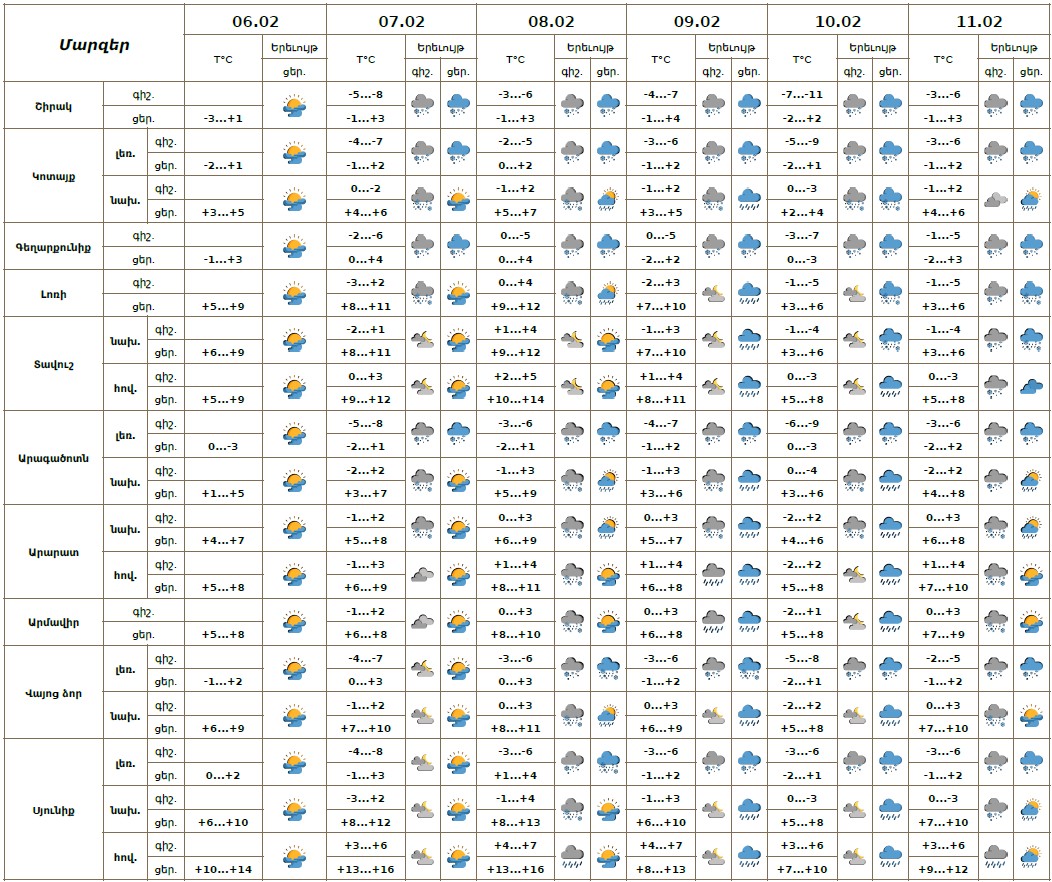
Task: Click the Արմավիր region name
Action: (53, 622)
